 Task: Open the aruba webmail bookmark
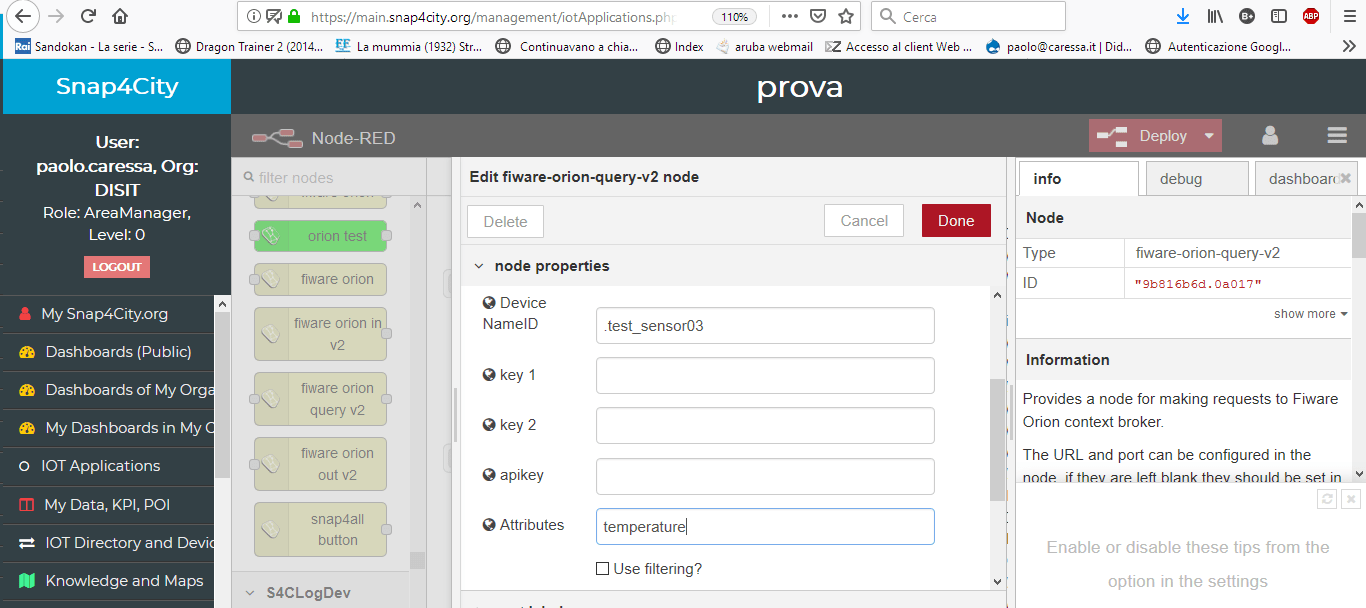tap(764, 46)
